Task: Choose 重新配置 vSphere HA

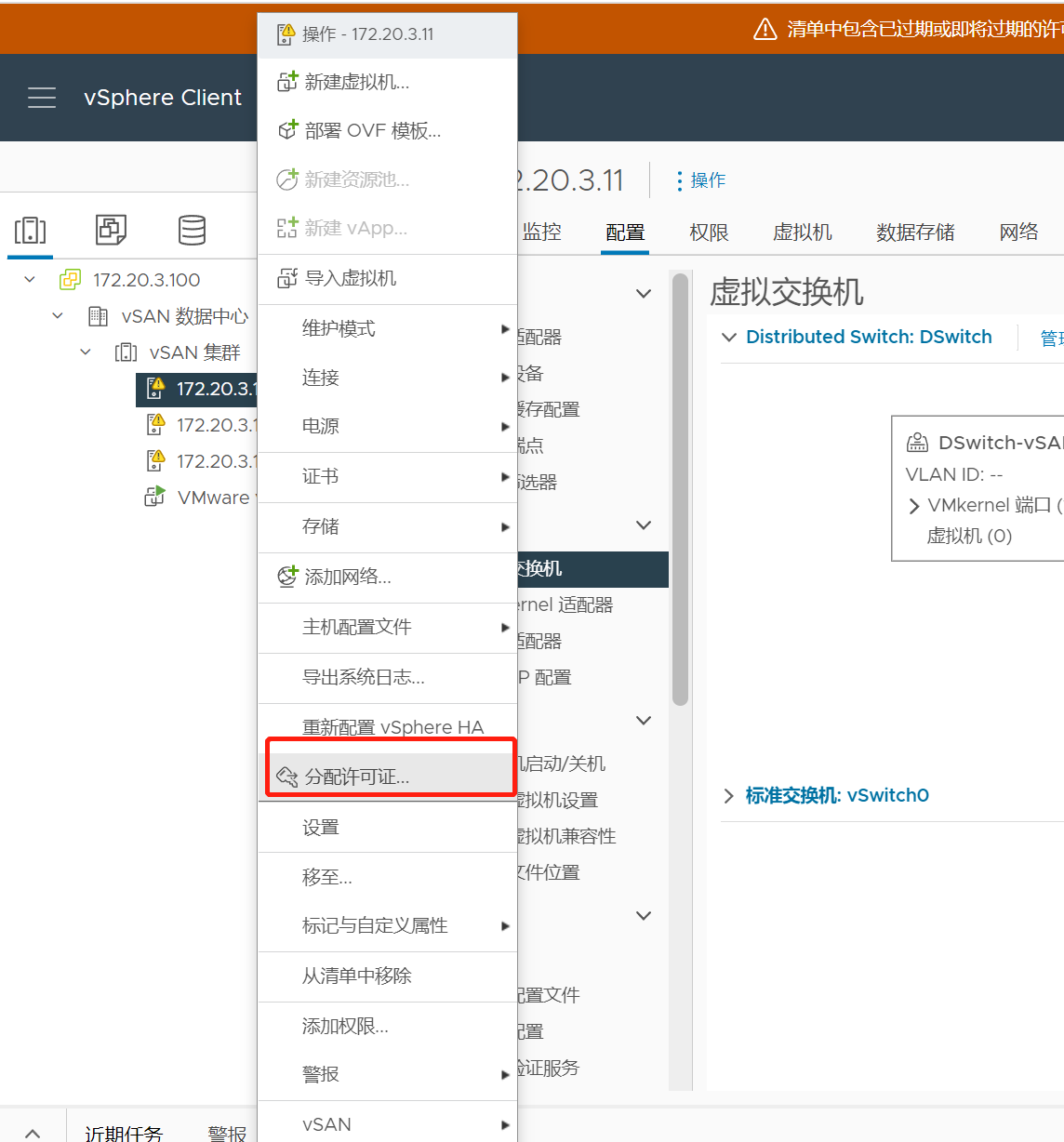Action: pos(388,727)
